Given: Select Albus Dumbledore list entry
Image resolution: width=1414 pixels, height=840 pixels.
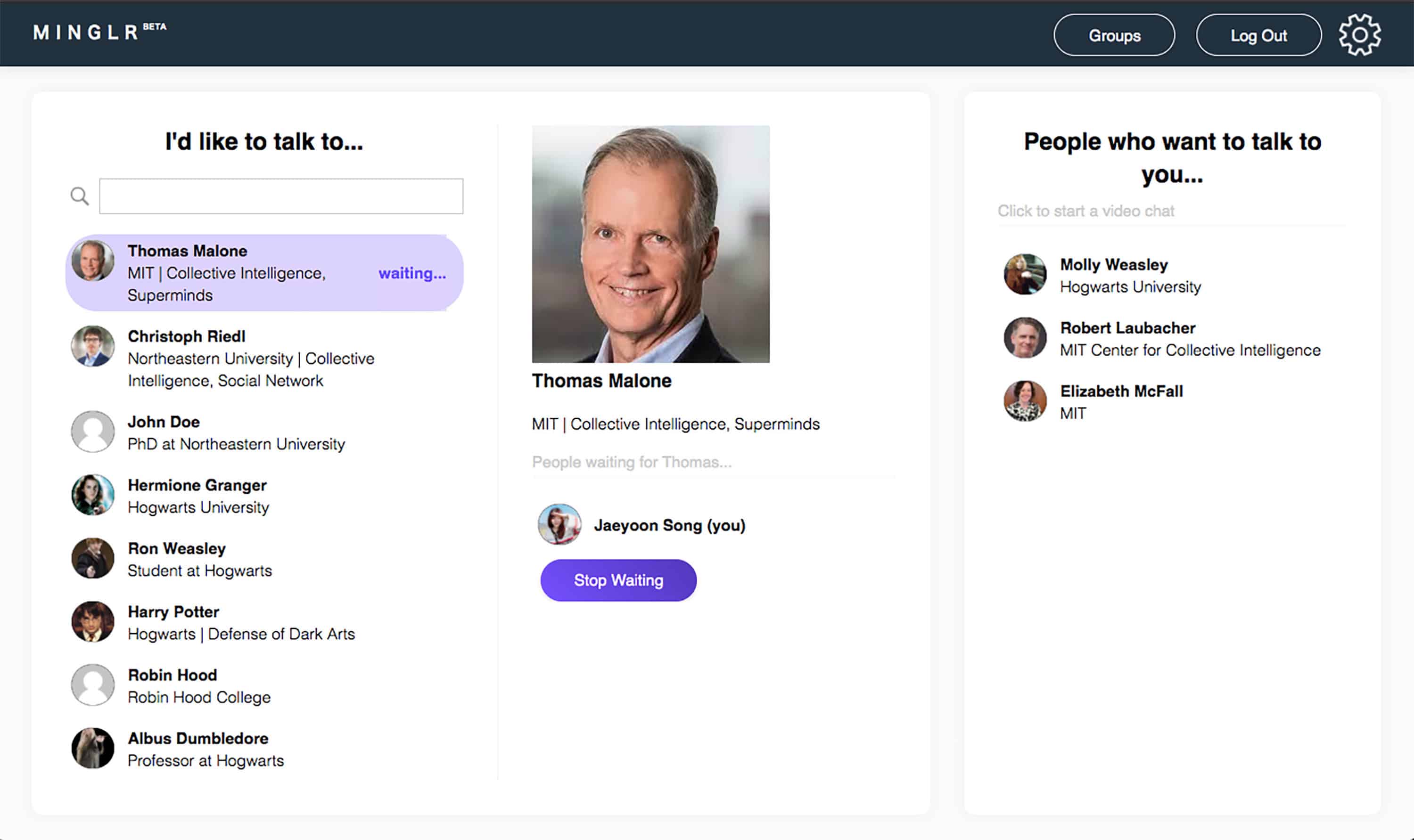Looking at the screenshot, I should 205,749.
